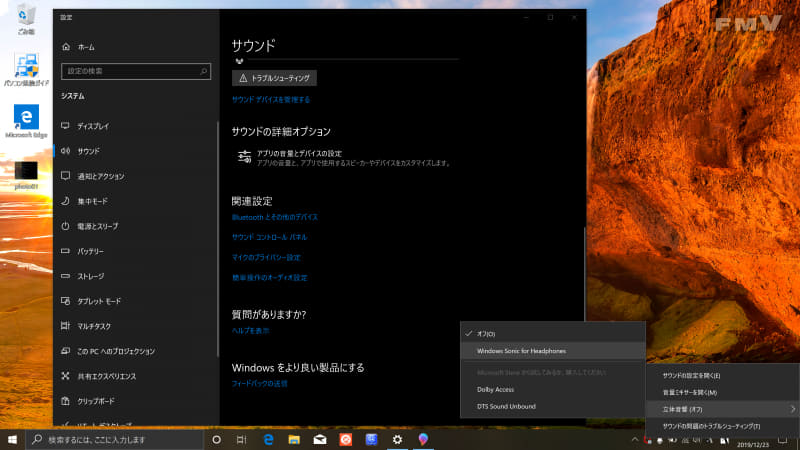Expand 立体音響 (オフ) submenu arrow
Image resolution: width=800 pixels, height=450 pixels.
792,409
